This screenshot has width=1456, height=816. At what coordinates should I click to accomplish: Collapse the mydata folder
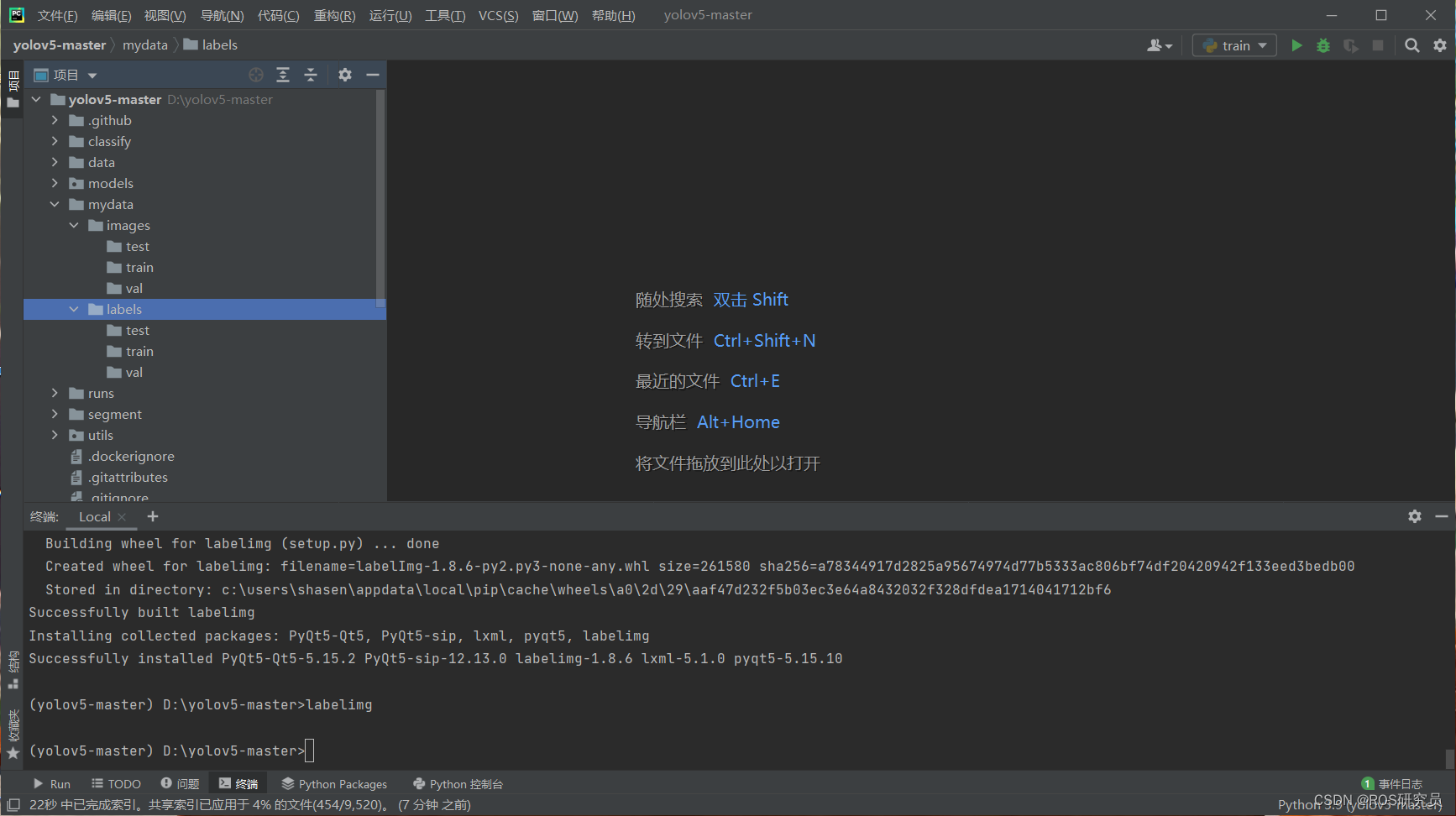coord(55,204)
